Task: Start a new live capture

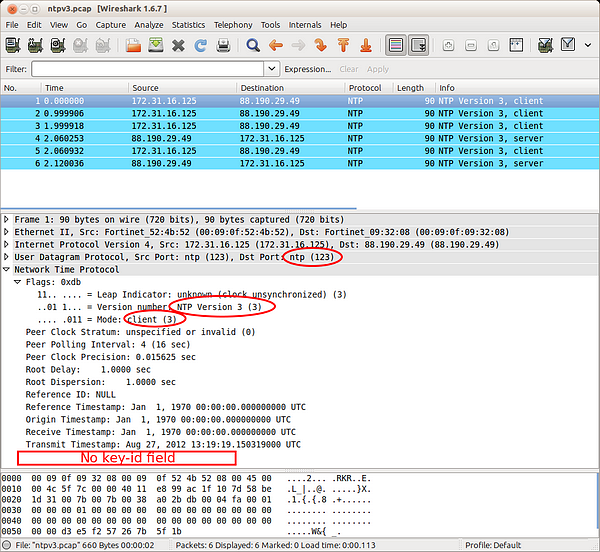Action: 58,45
